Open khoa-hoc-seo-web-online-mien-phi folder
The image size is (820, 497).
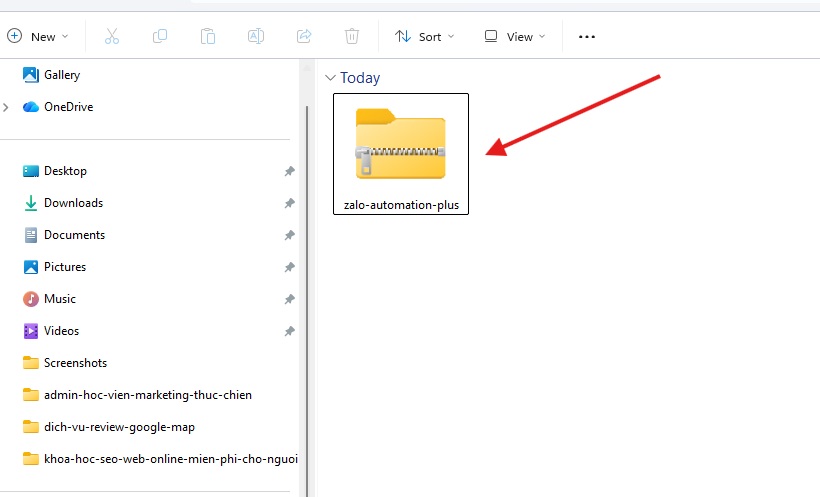tap(160, 459)
